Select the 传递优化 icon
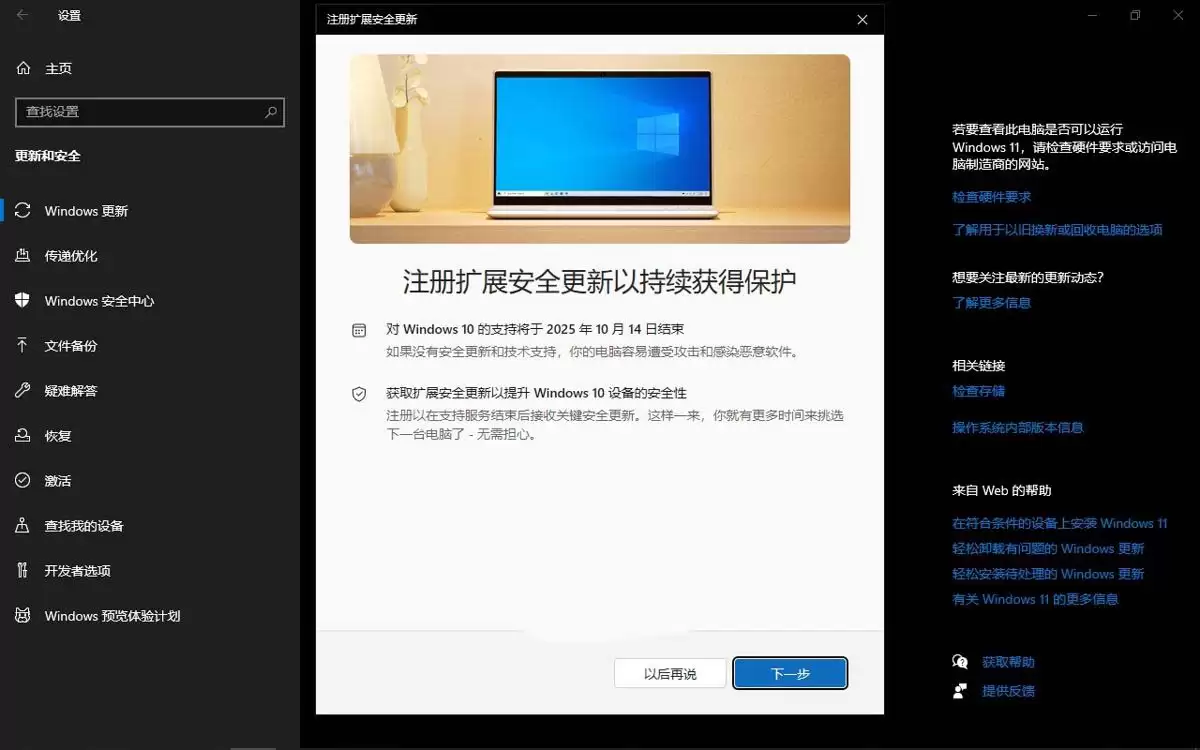The height and width of the screenshot is (750, 1200). tap(23, 256)
